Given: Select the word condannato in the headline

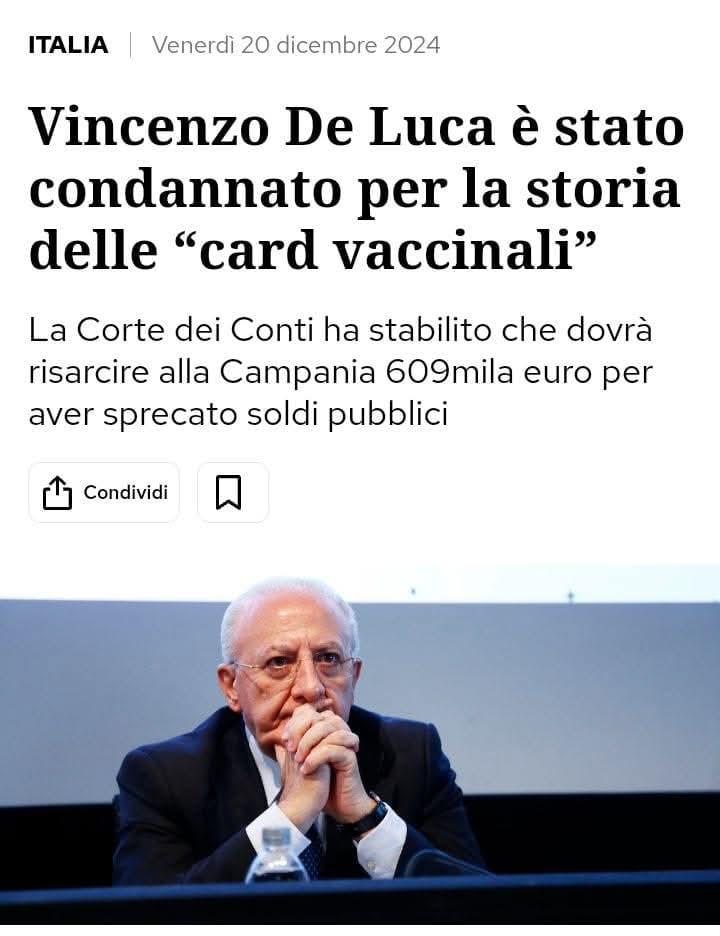Looking at the screenshot, I should pyautogui.click(x=185, y=190).
